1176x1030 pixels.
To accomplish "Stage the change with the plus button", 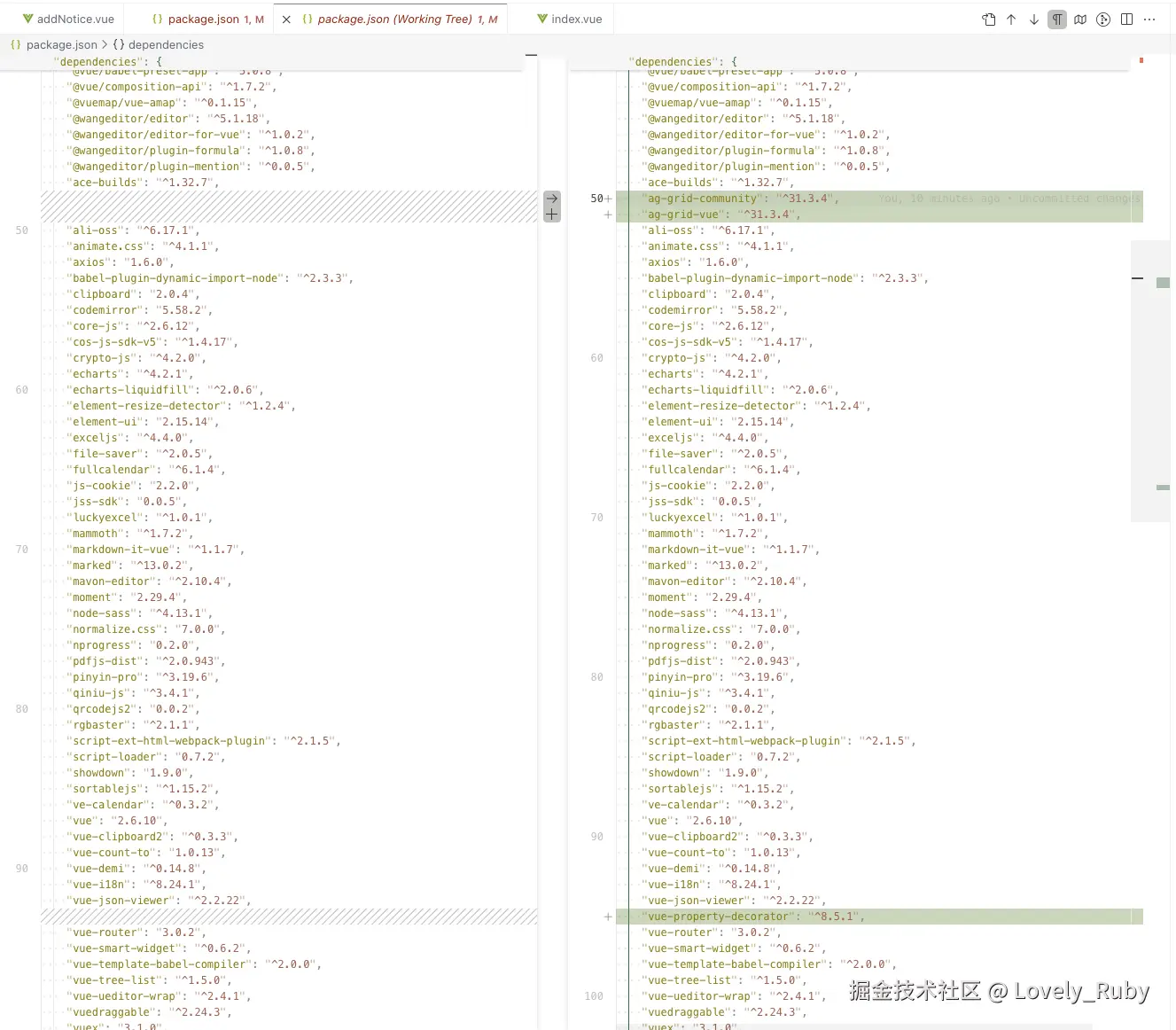I will coord(552,215).
